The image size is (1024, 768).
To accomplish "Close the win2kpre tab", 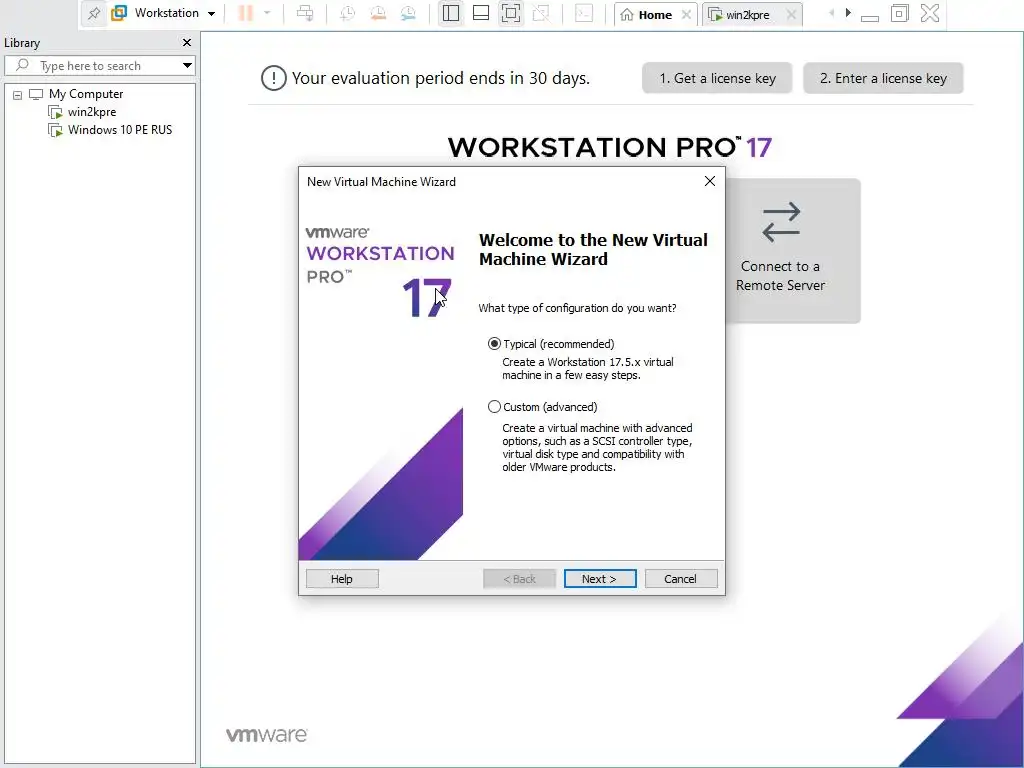I will (791, 14).
